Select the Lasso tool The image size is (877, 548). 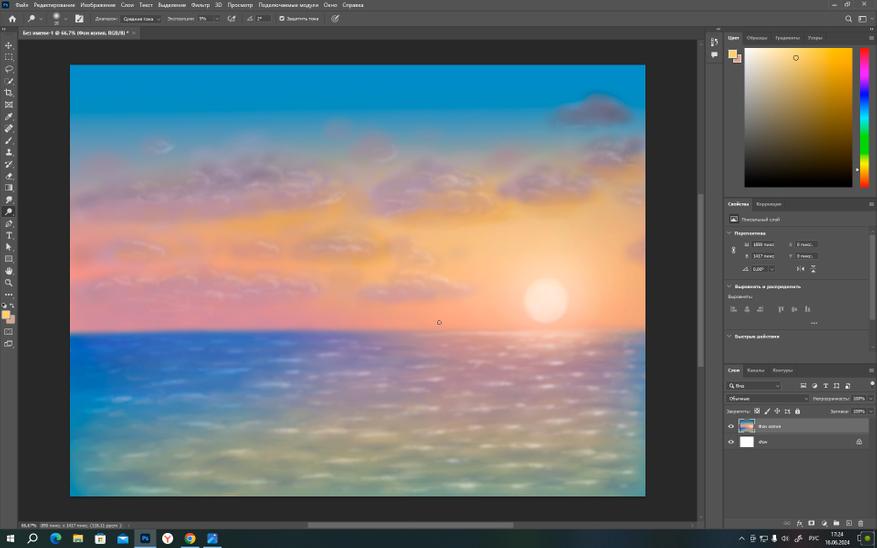(x=9, y=69)
